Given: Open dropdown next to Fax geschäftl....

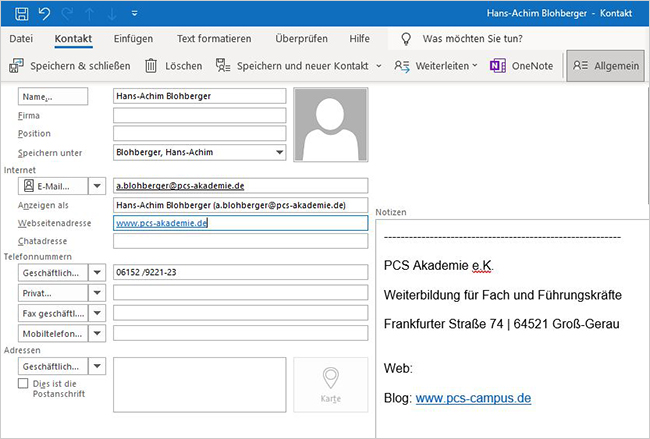Looking at the screenshot, I should pyautogui.click(x=97, y=313).
